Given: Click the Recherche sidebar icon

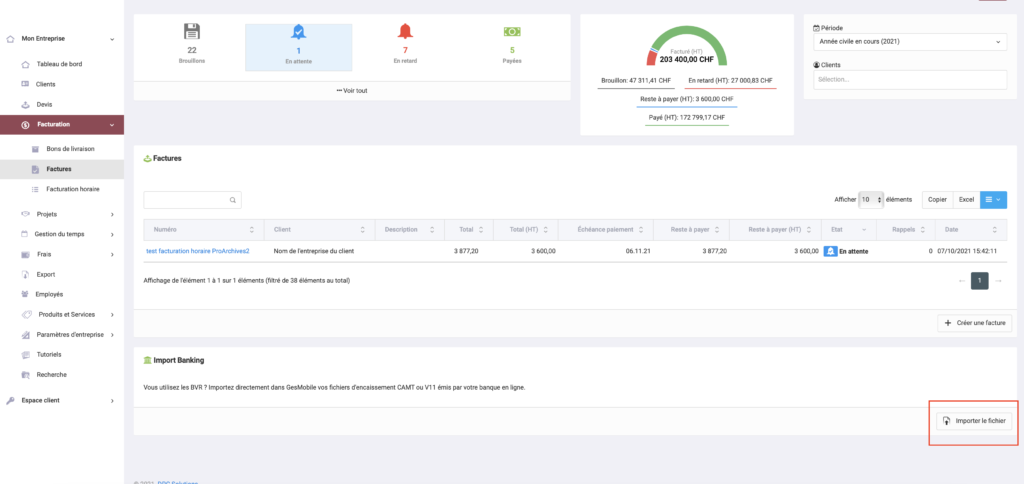Looking at the screenshot, I should point(25,375).
